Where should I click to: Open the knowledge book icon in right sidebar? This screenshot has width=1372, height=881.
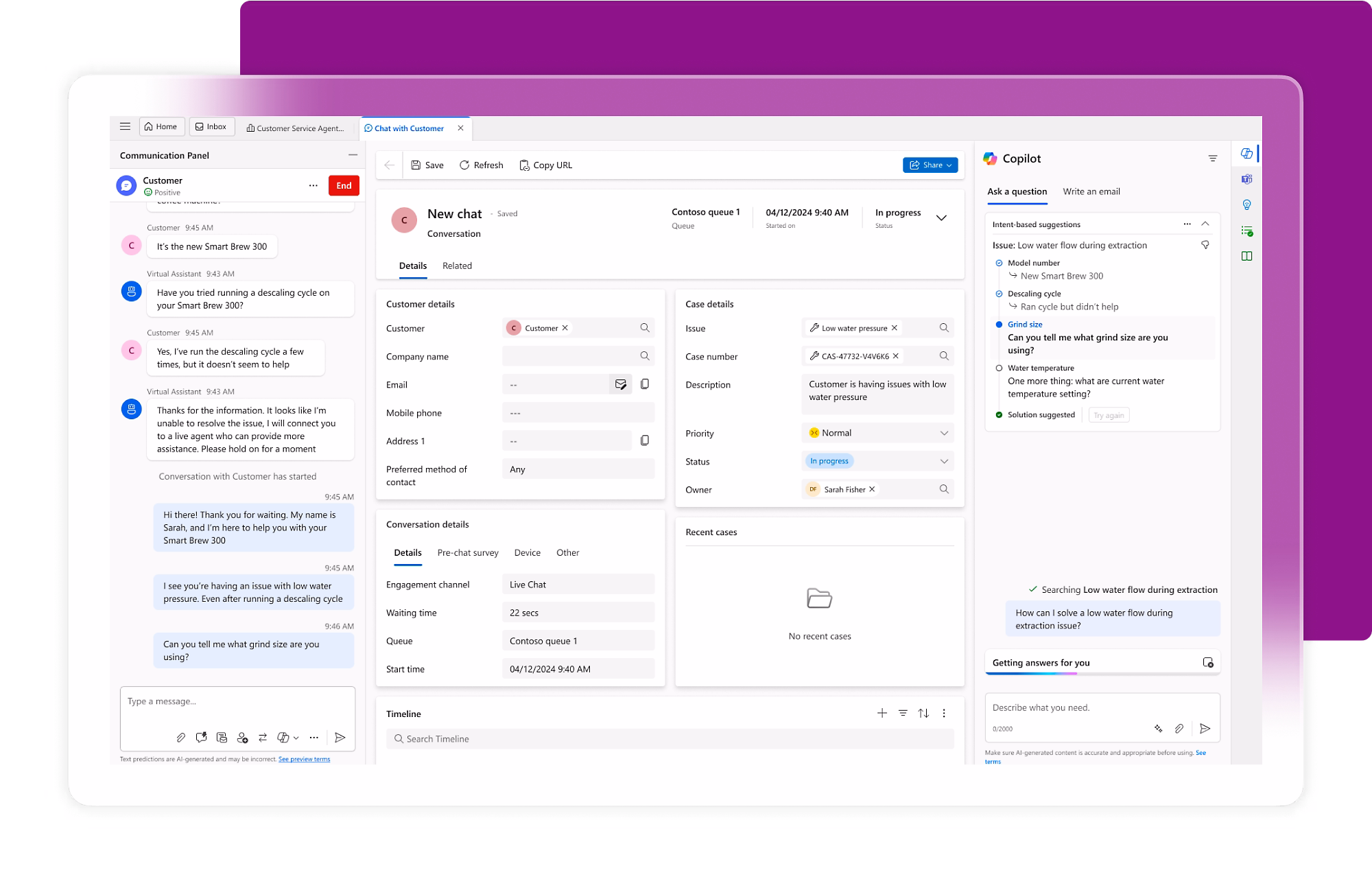pos(1246,256)
